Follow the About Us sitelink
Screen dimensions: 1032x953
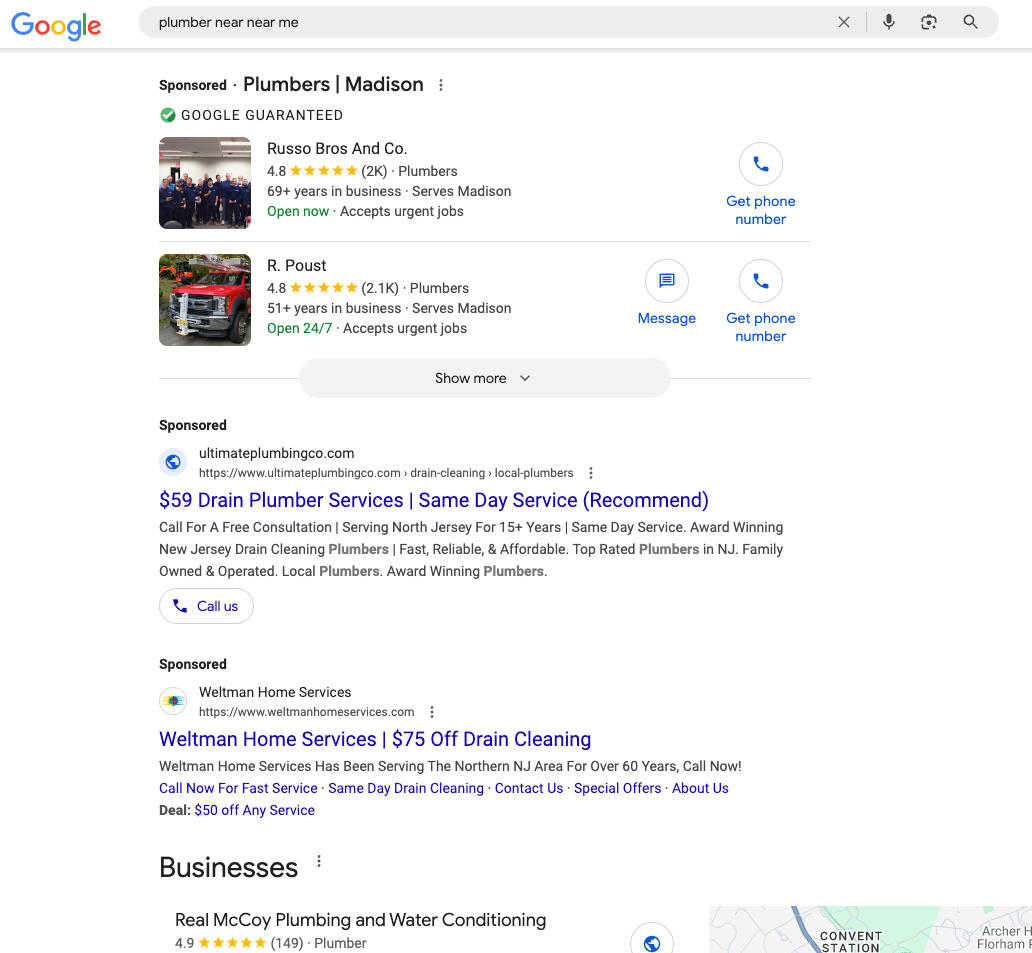[700, 788]
